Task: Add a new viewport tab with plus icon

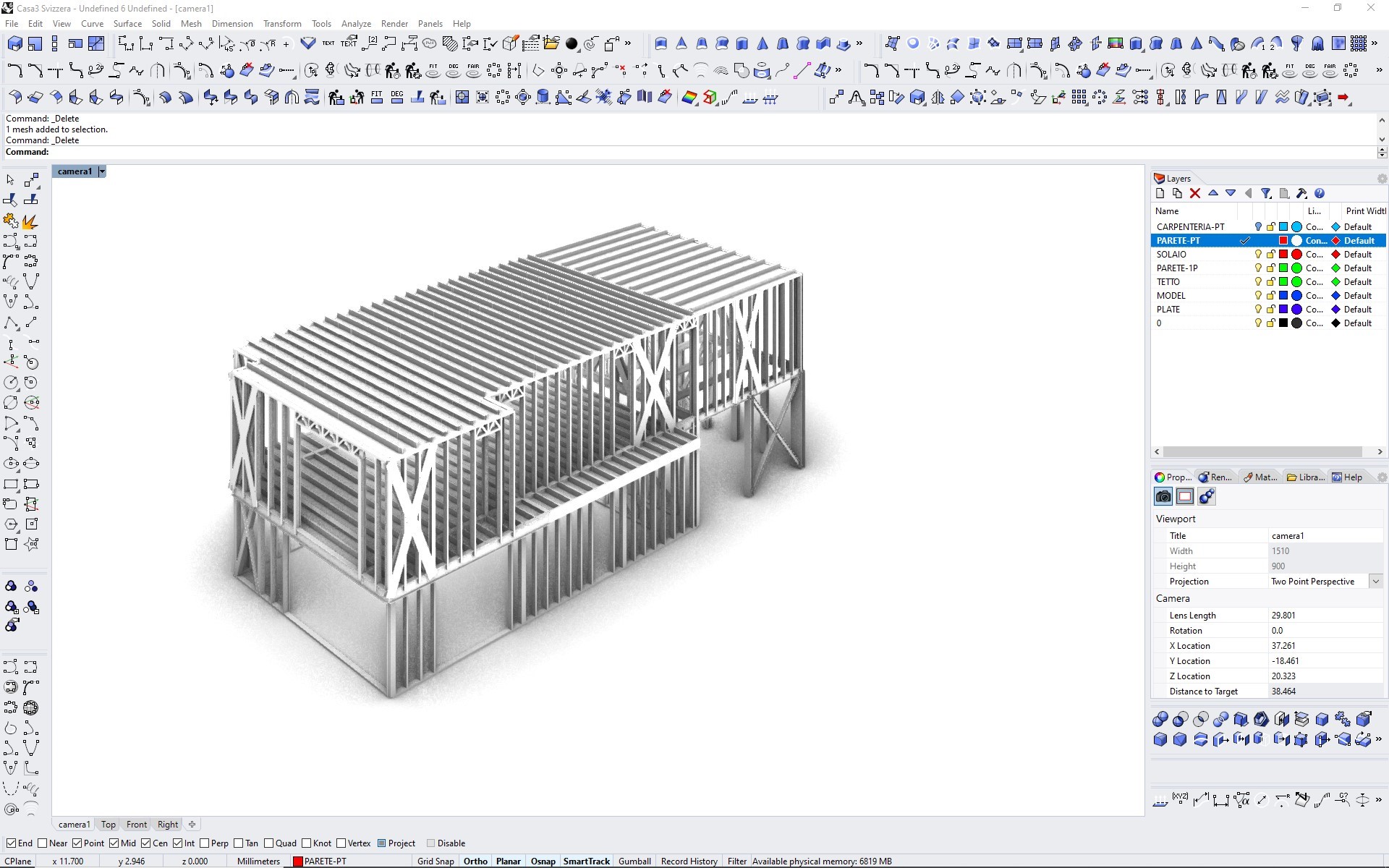Action: point(192,824)
